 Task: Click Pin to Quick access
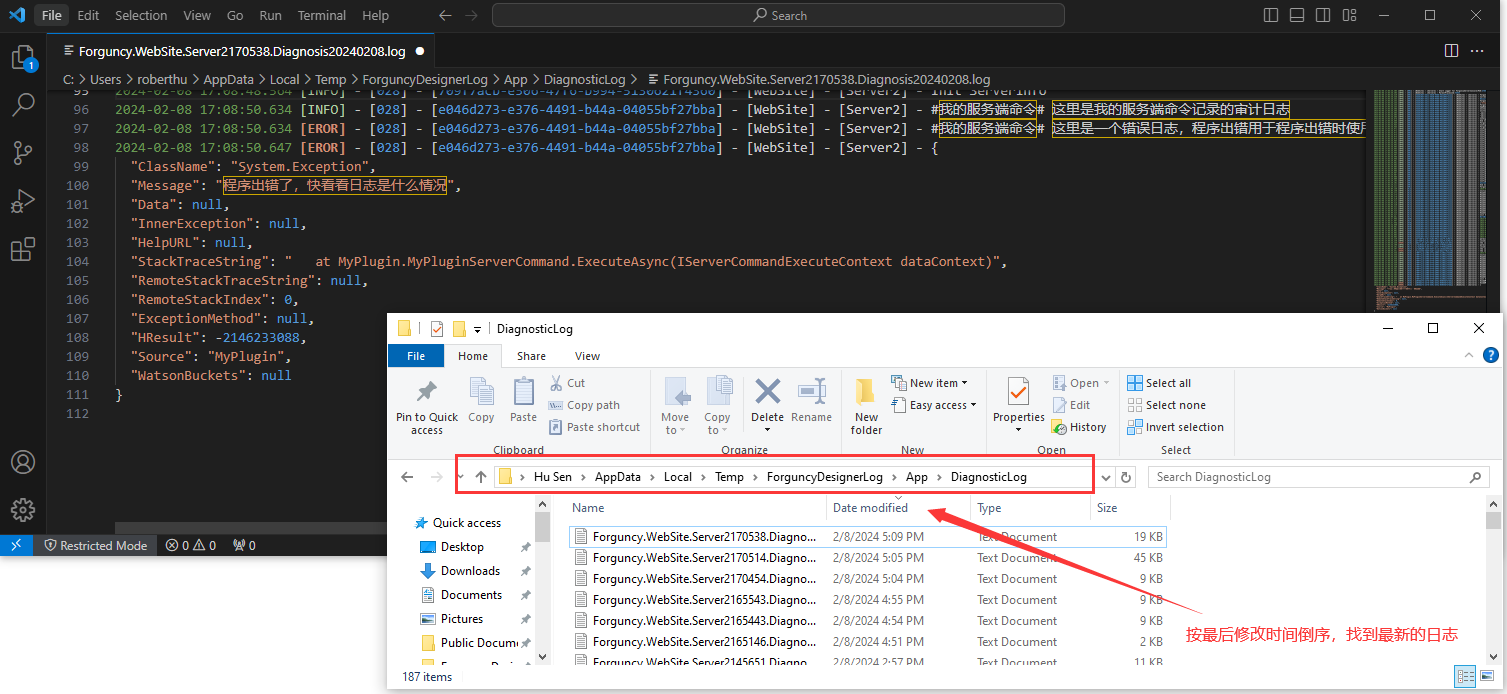tap(427, 407)
